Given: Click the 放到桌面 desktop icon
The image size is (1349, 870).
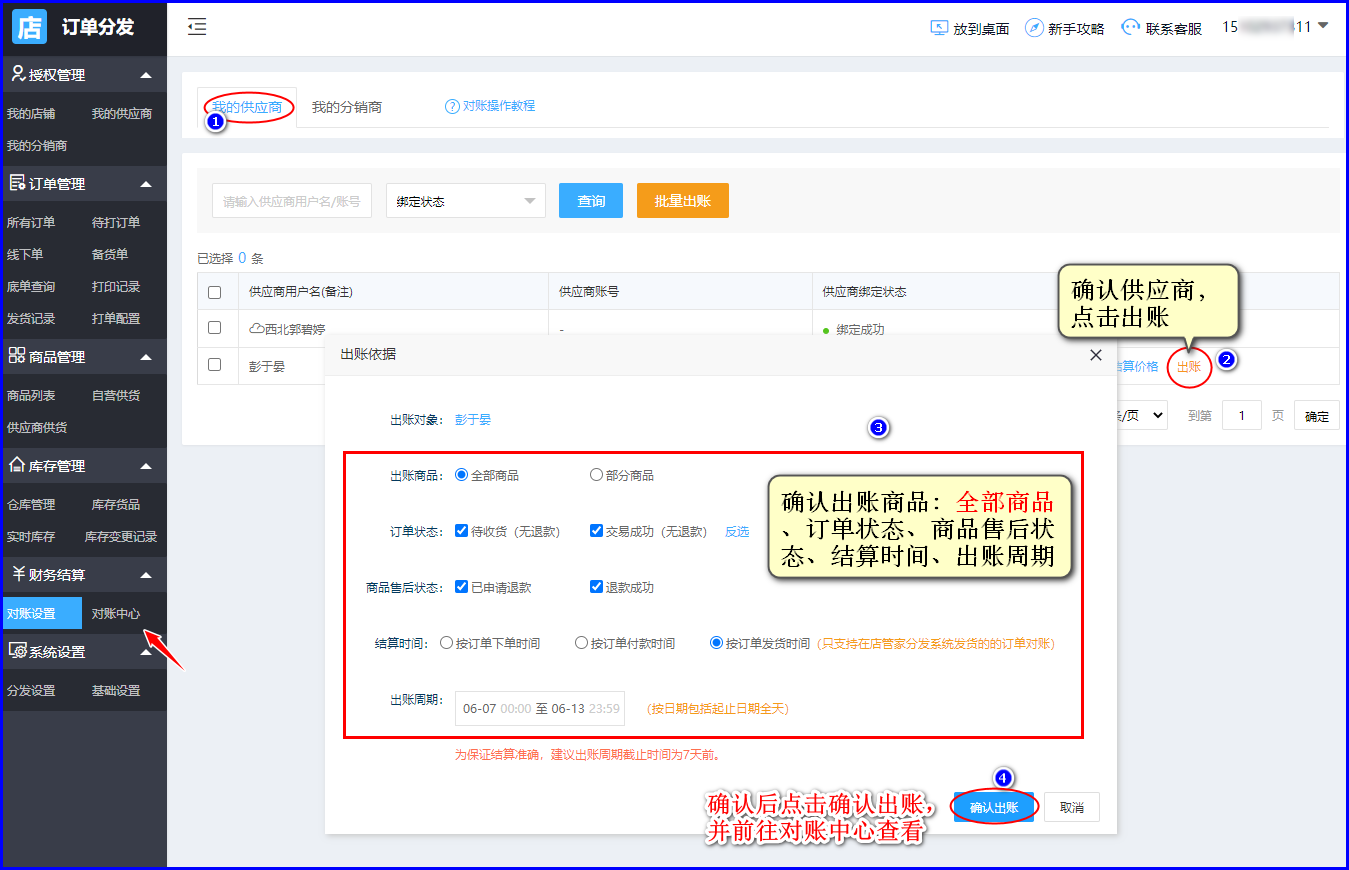Looking at the screenshot, I should [939, 28].
